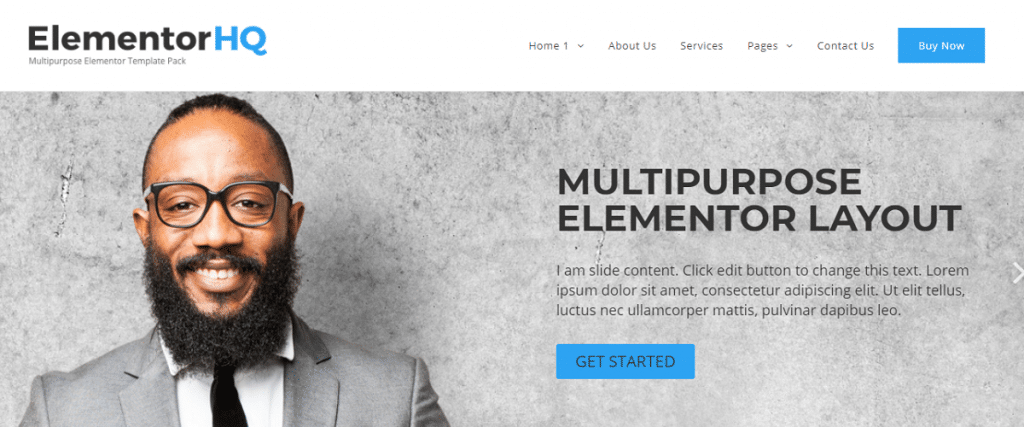The width and height of the screenshot is (1024, 427).
Task: Open the Services menu link
Action: (x=701, y=46)
